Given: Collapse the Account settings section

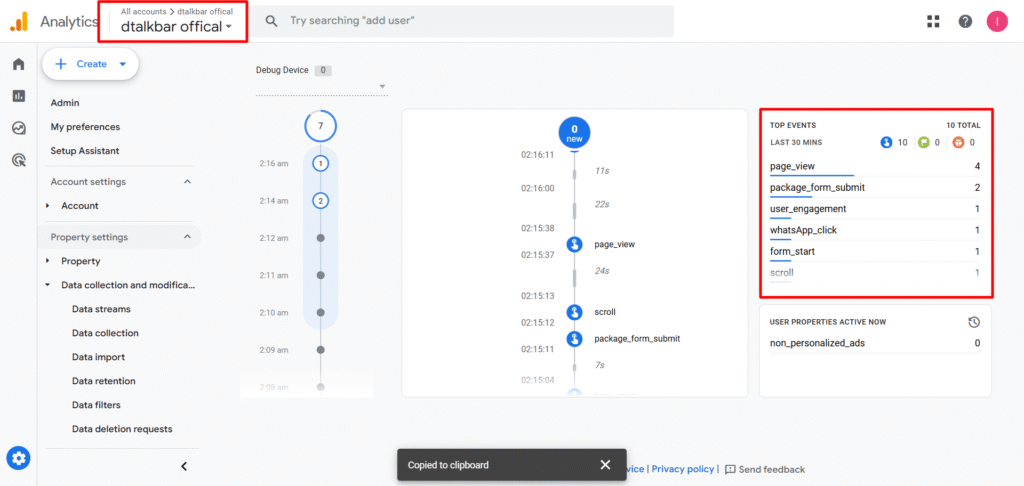Looking at the screenshot, I should pyautogui.click(x=187, y=182).
